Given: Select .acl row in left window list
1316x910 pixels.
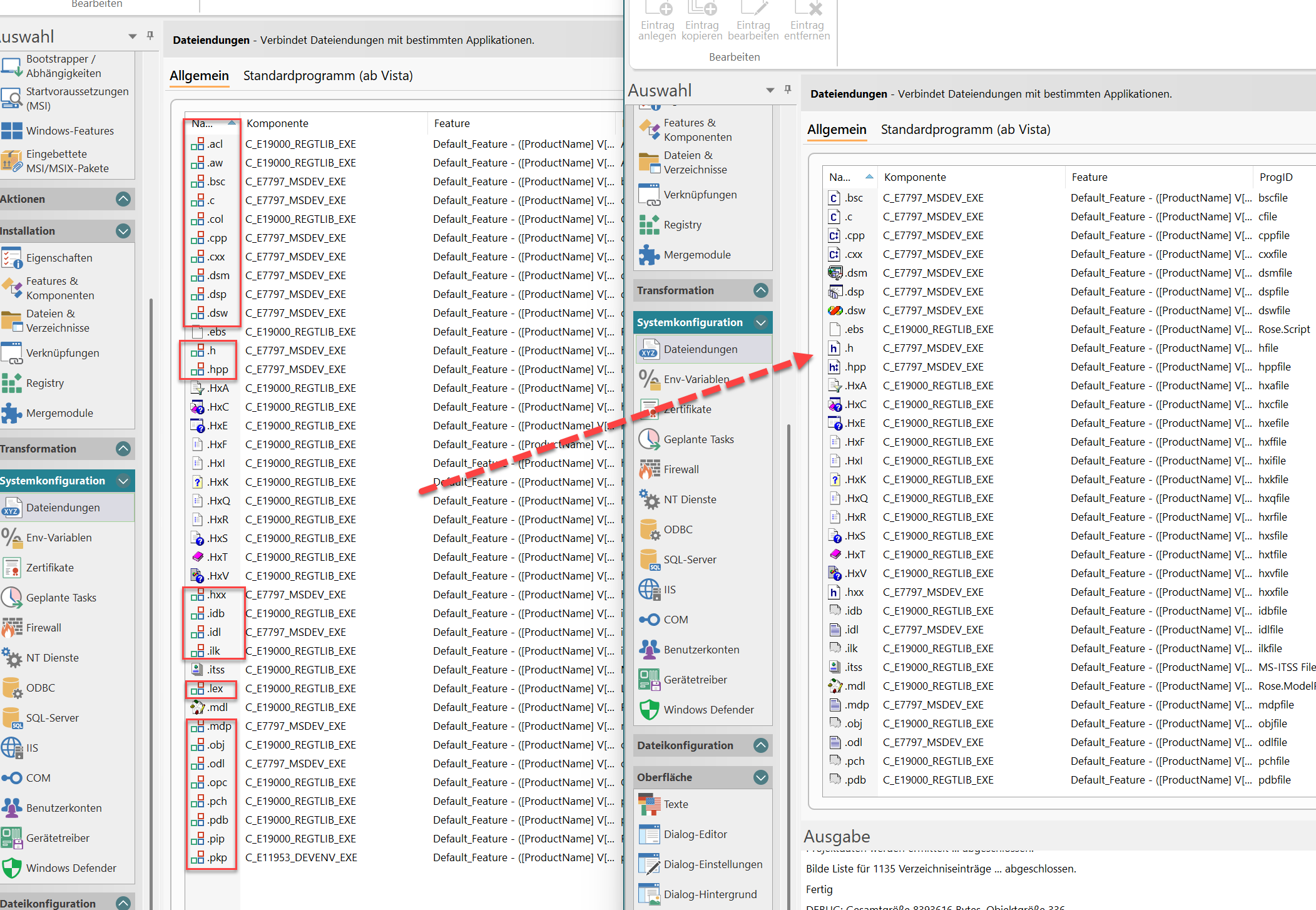Looking at the screenshot, I should click(404, 144).
